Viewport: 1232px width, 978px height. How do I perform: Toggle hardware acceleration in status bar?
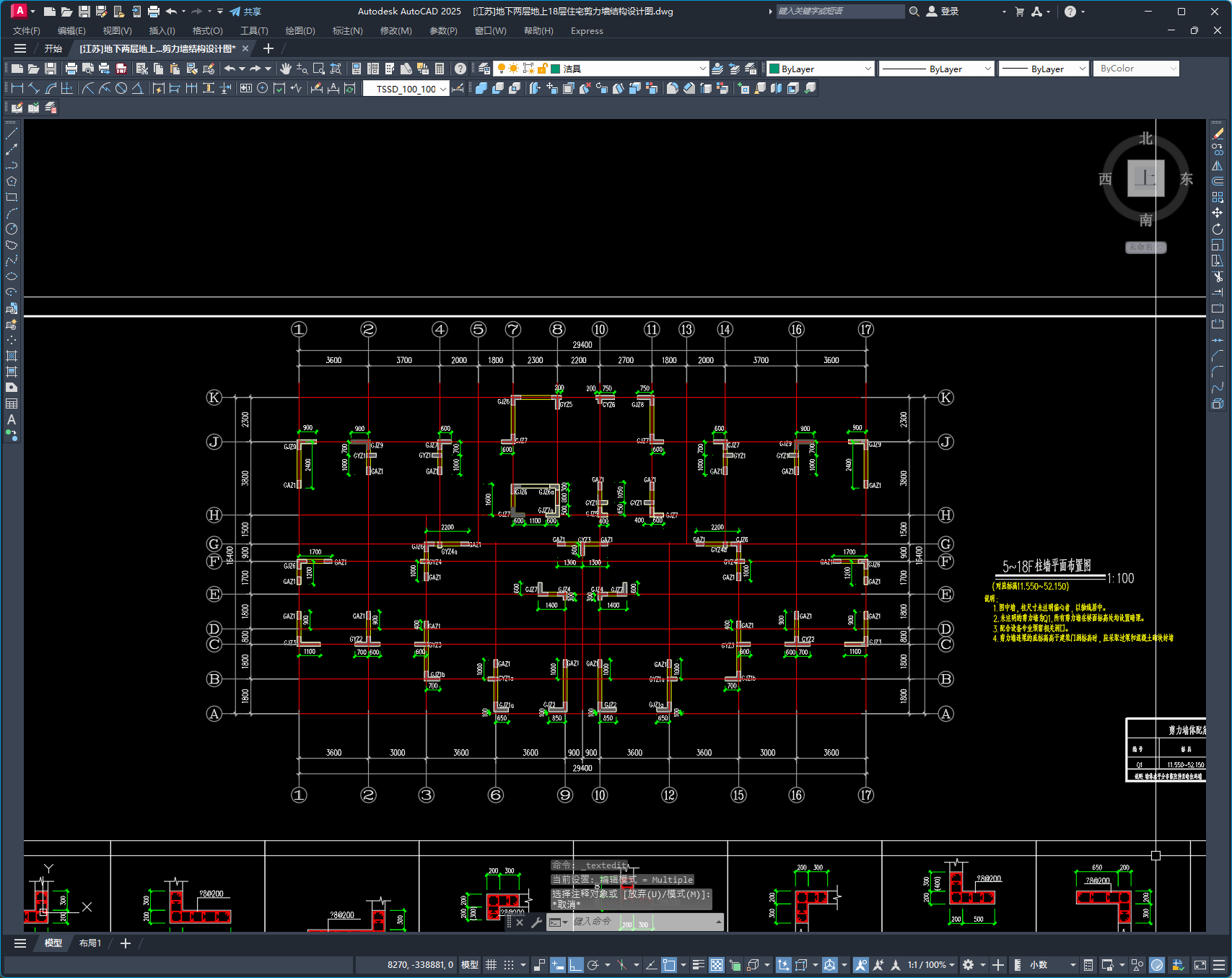coord(1157,965)
